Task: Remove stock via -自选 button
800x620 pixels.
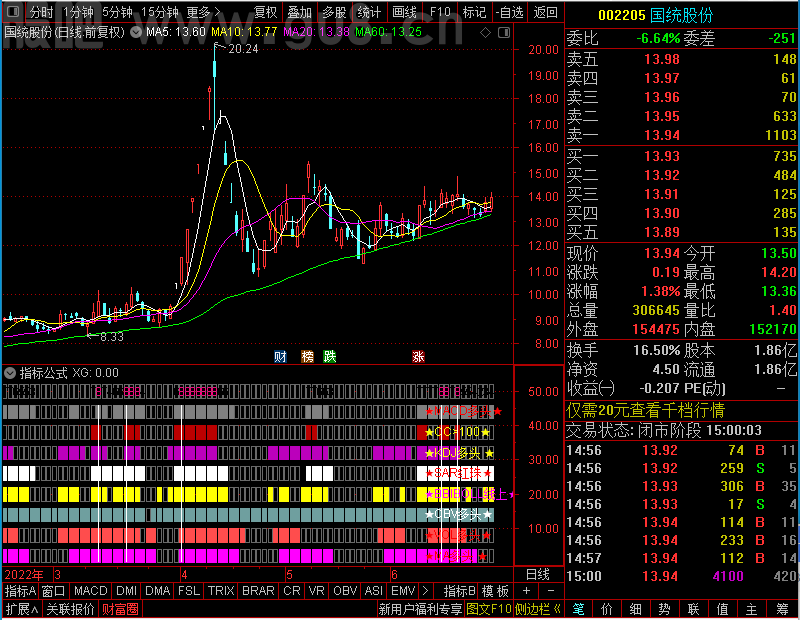Action: [x=509, y=12]
